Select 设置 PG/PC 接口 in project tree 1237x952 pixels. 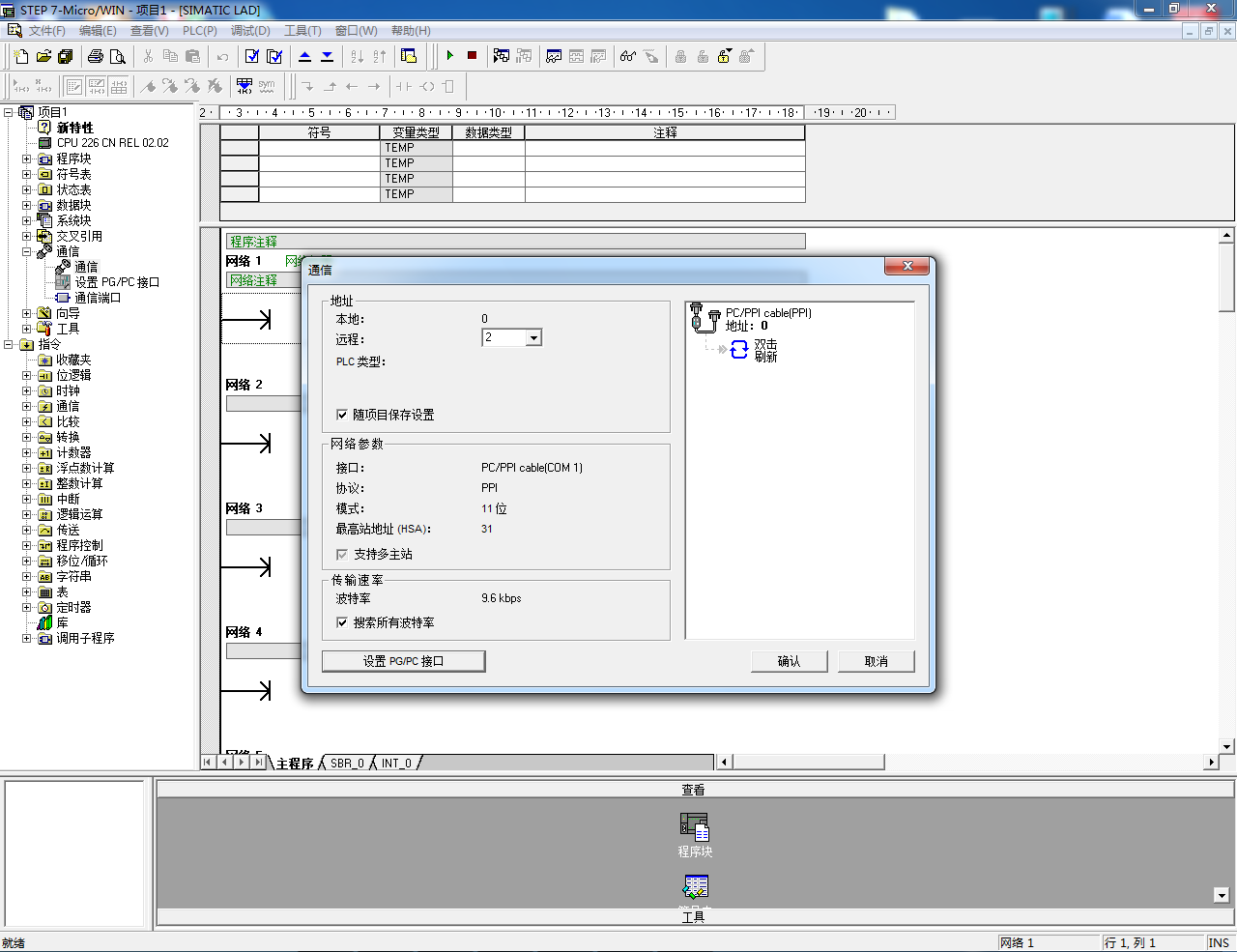point(117,282)
